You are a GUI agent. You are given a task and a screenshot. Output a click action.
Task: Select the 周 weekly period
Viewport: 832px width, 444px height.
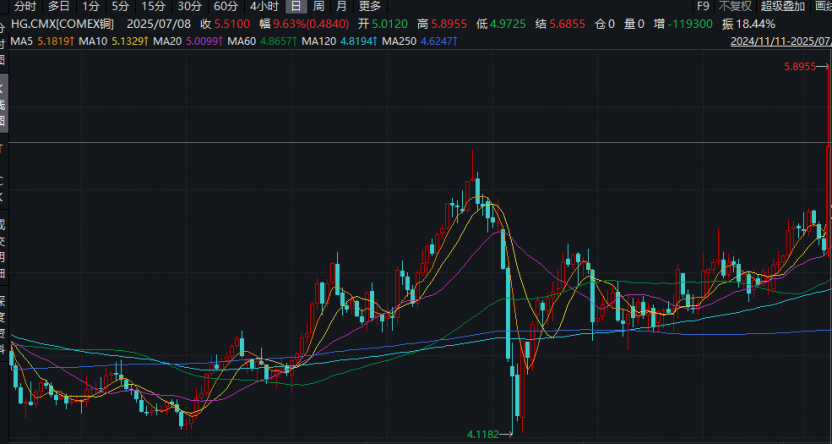click(318, 6)
